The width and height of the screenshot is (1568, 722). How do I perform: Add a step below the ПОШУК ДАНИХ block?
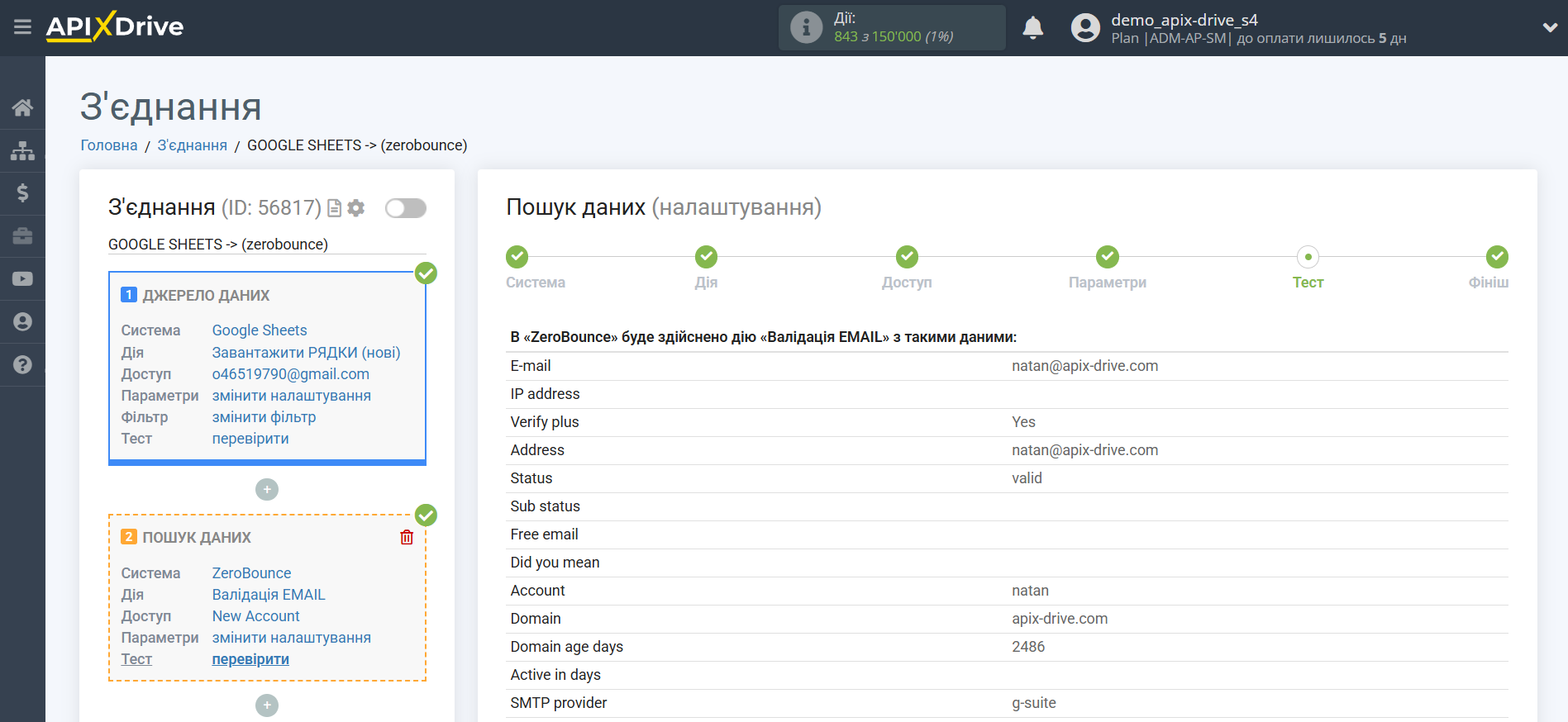click(267, 705)
